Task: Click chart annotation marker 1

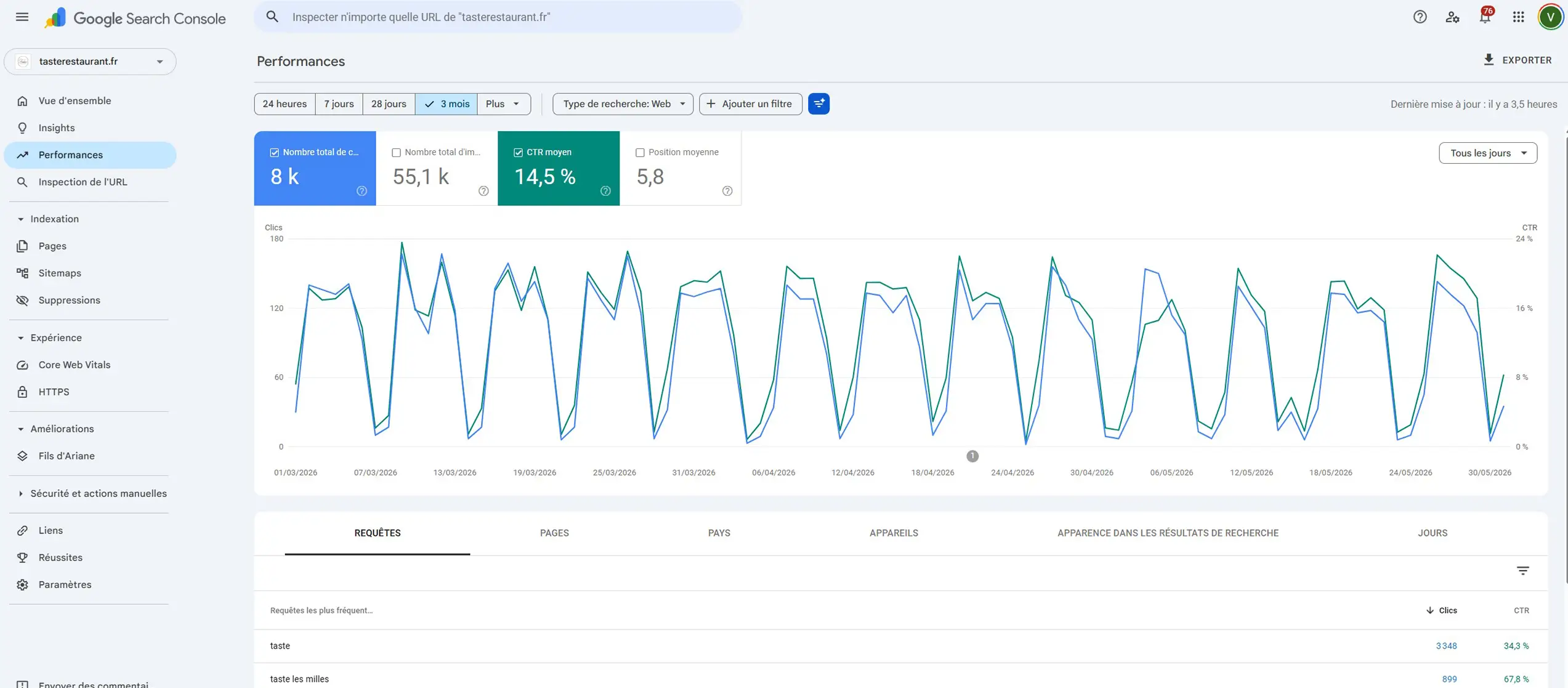Action: (x=972, y=456)
